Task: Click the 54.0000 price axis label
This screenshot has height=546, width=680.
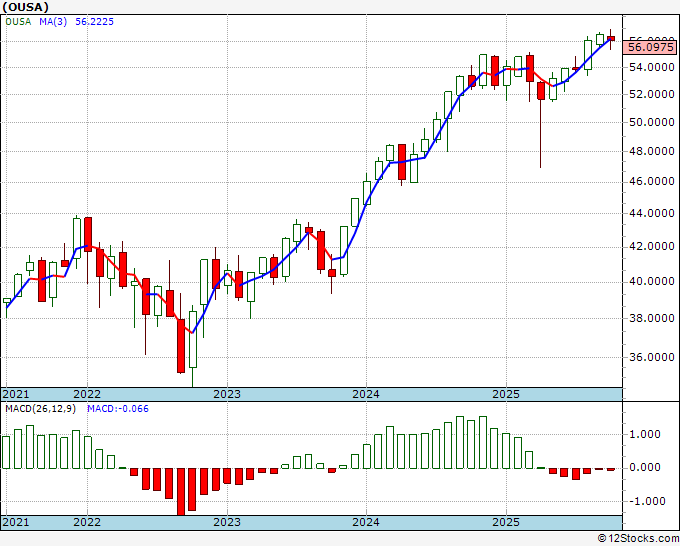Action: (651, 67)
